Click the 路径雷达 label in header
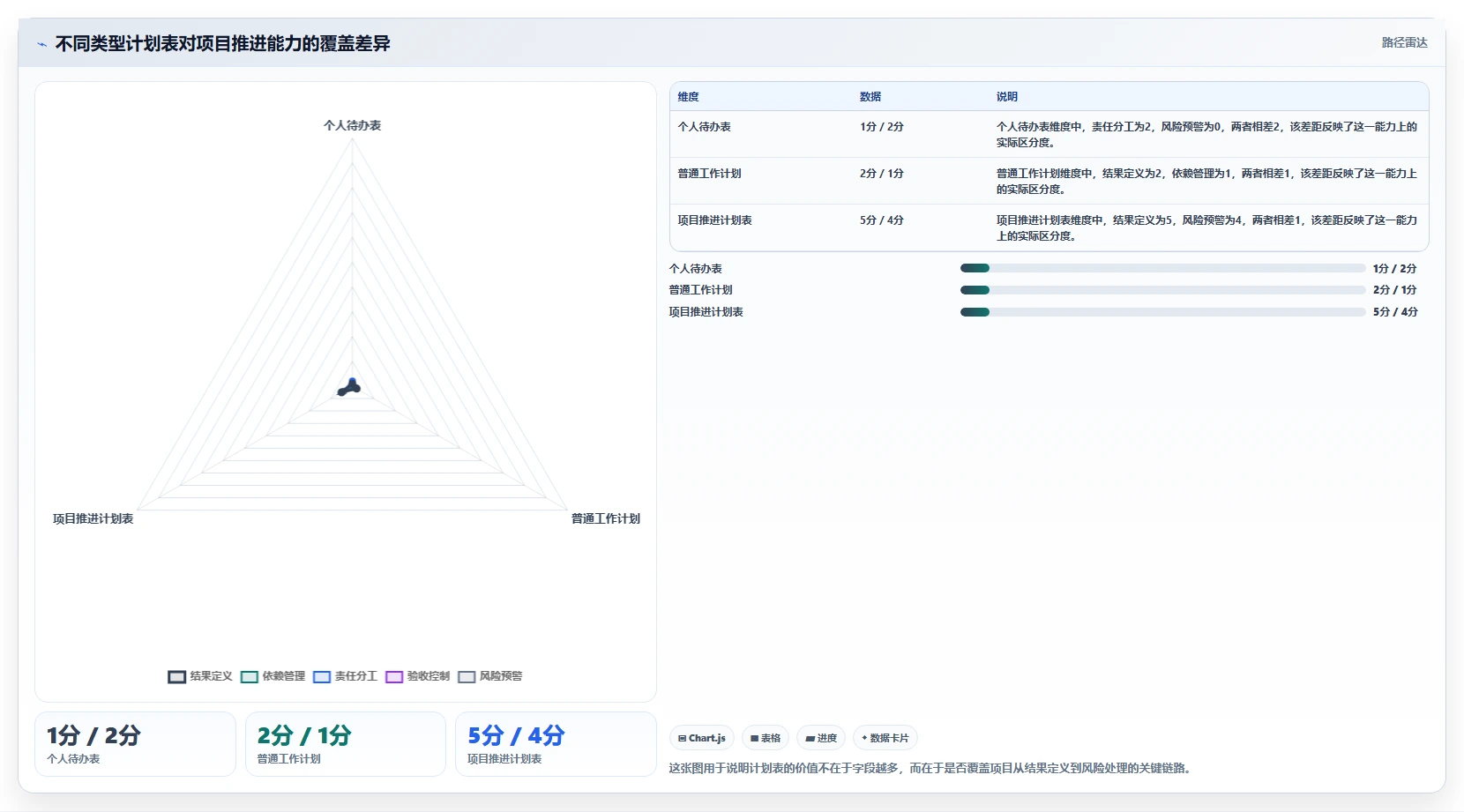This screenshot has height=812, width=1464. [x=1404, y=42]
